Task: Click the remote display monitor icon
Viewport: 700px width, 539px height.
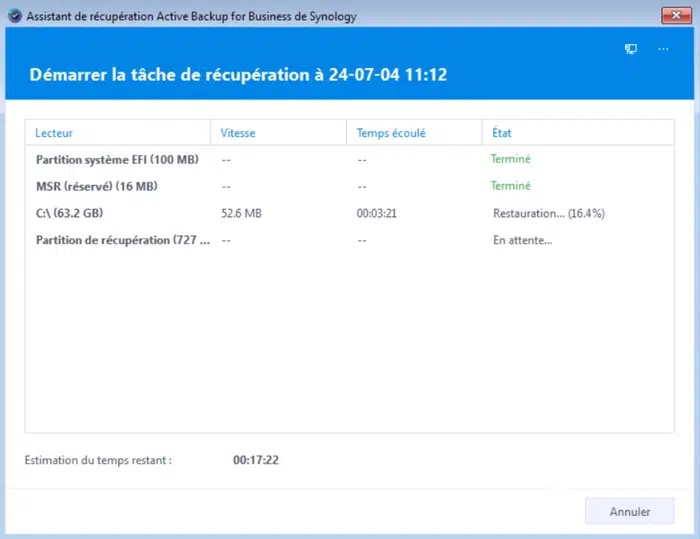Action: (x=631, y=49)
